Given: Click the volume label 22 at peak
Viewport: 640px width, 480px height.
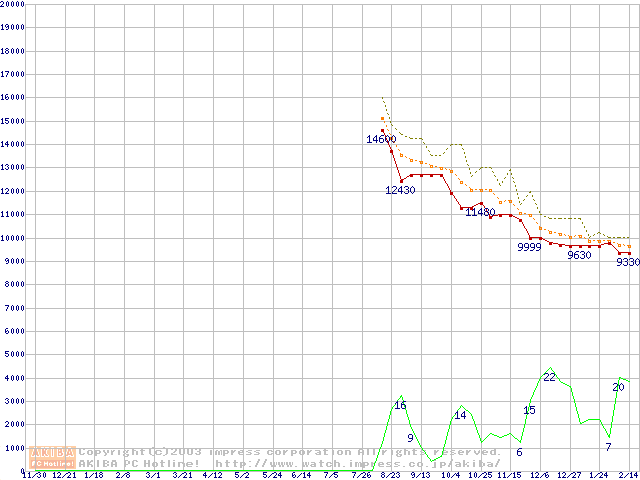Looking at the screenshot, I should [549, 377].
